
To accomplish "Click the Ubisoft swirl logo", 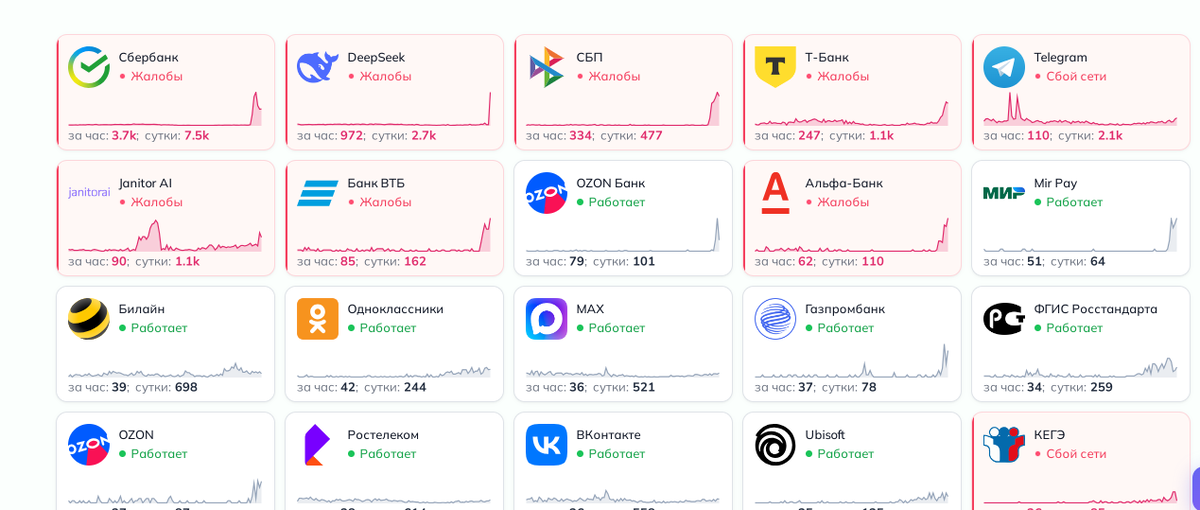I will coord(775,445).
